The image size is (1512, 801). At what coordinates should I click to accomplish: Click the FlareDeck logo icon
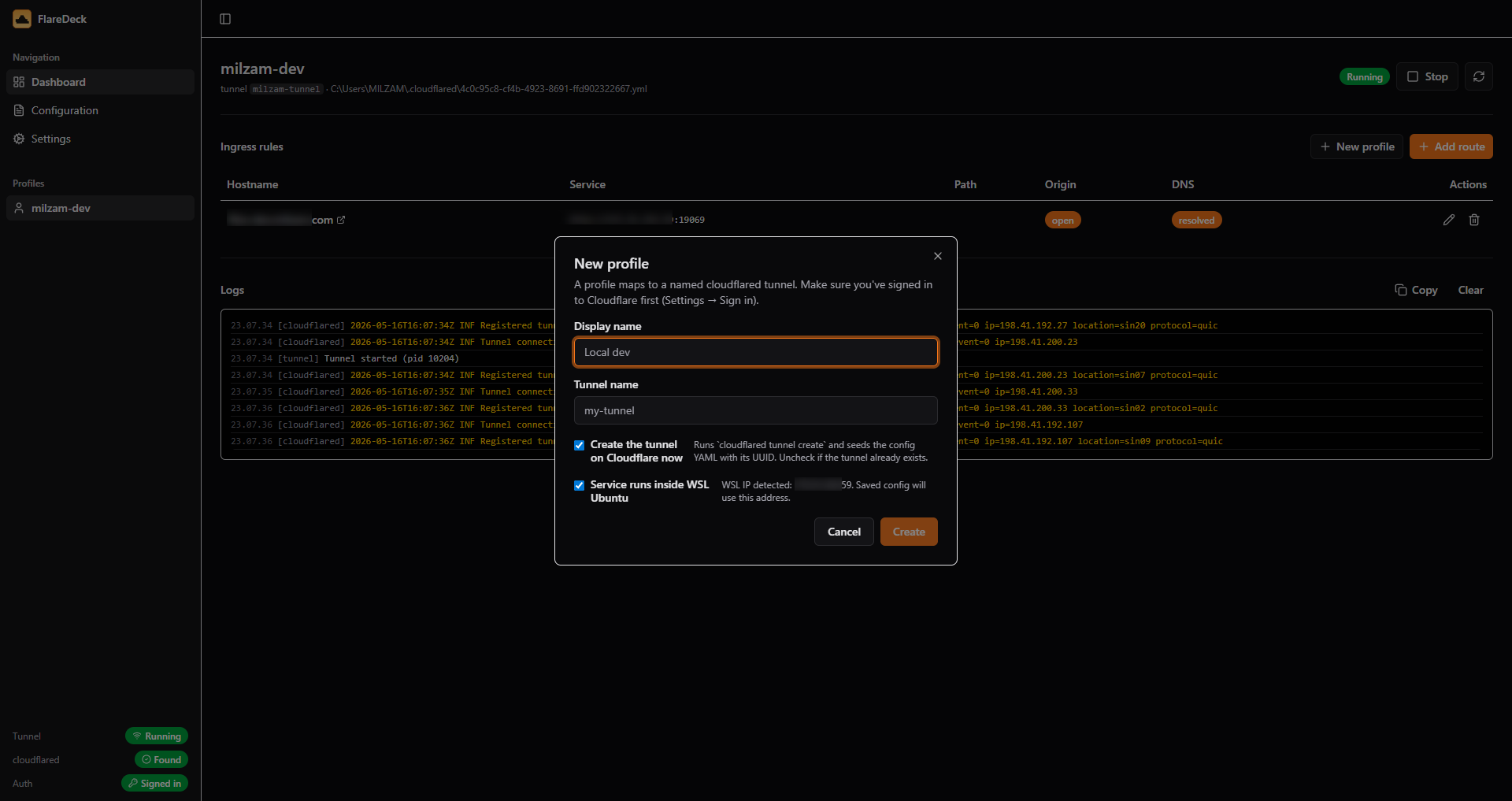click(22, 19)
